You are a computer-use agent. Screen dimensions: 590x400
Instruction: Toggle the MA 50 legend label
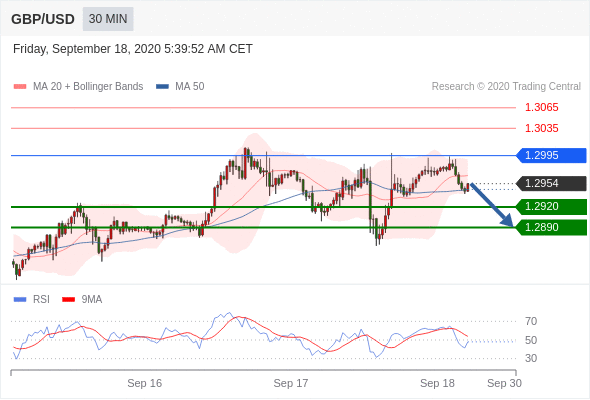pos(190,87)
